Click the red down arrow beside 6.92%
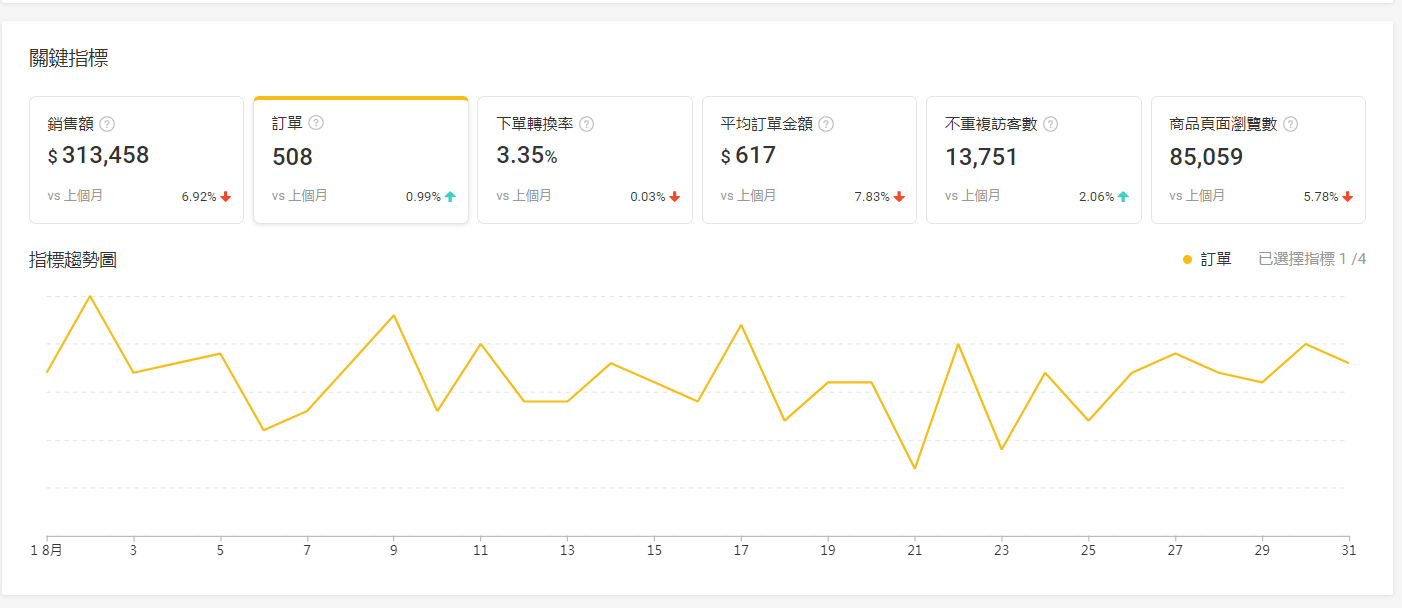The height and width of the screenshot is (608, 1402). click(227, 196)
